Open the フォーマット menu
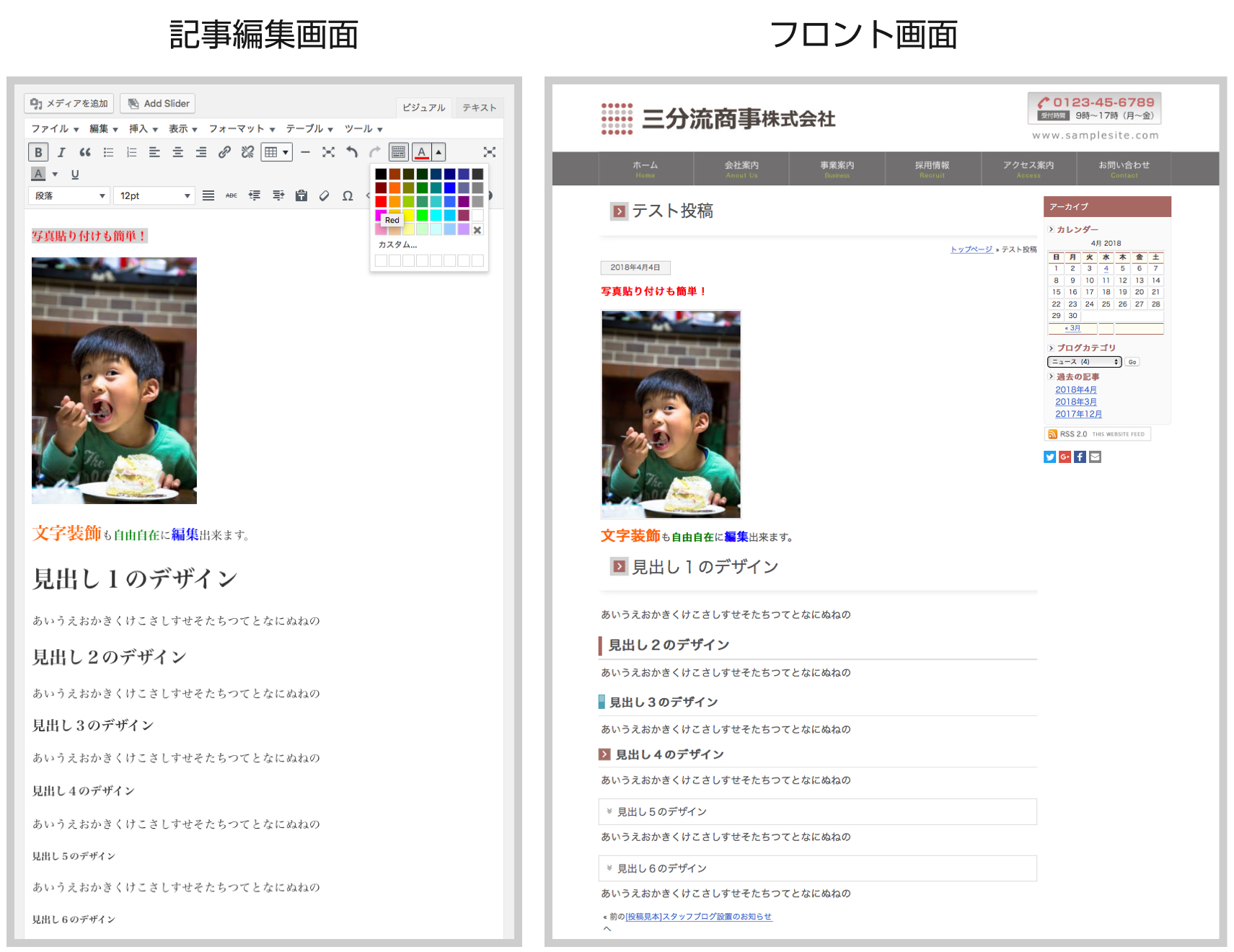Screen dimensions: 1234x952 tap(242, 128)
